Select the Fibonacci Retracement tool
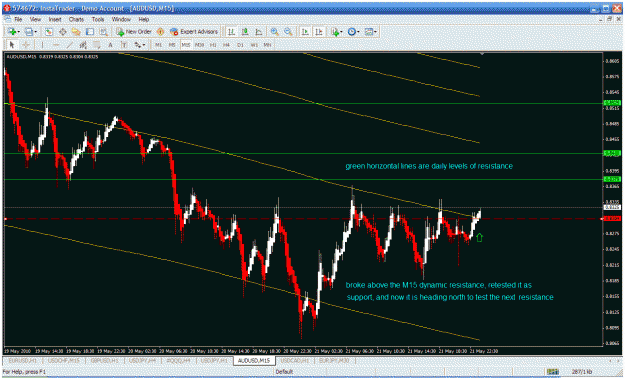 coord(96,45)
